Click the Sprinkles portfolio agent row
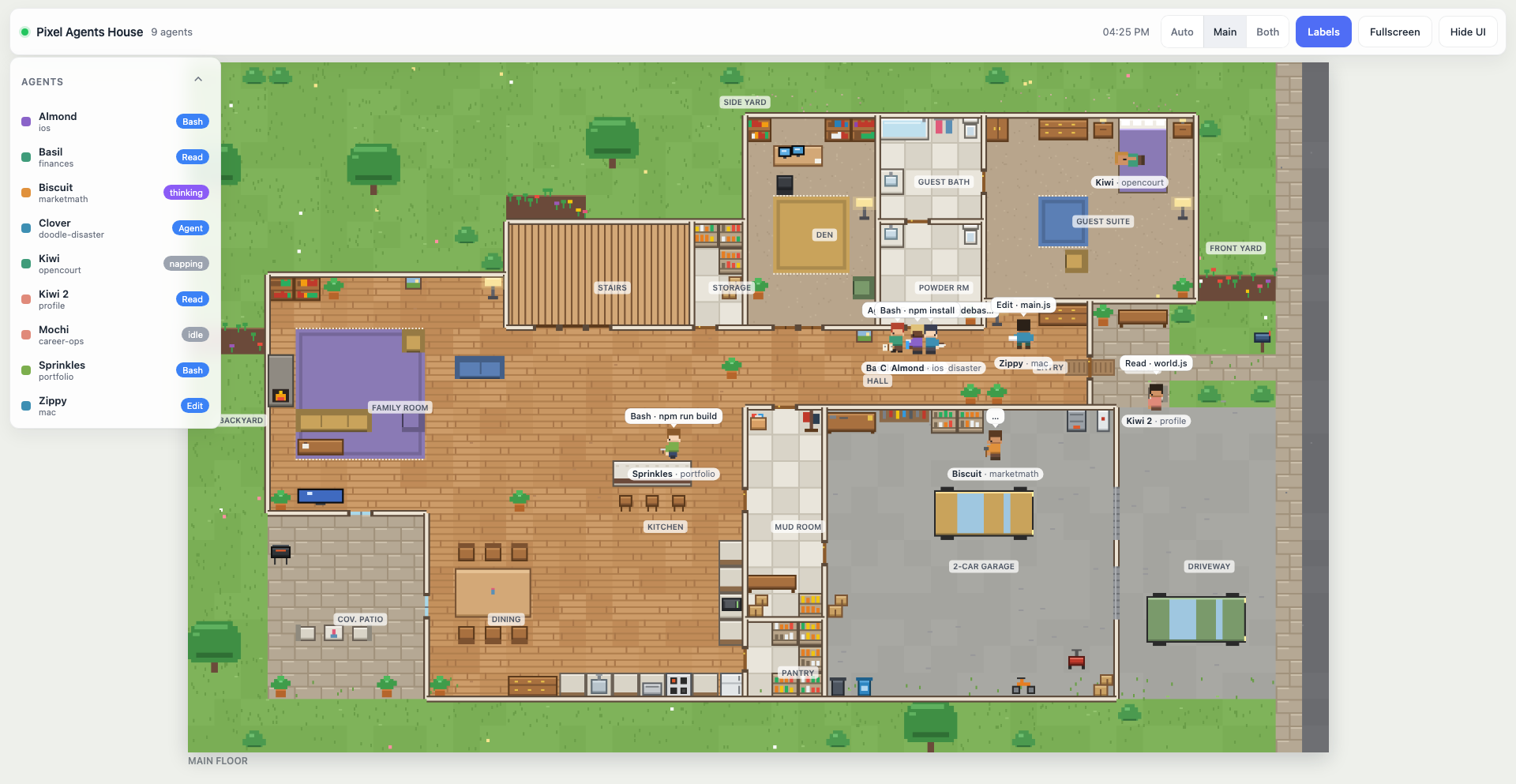 click(115, 370)
